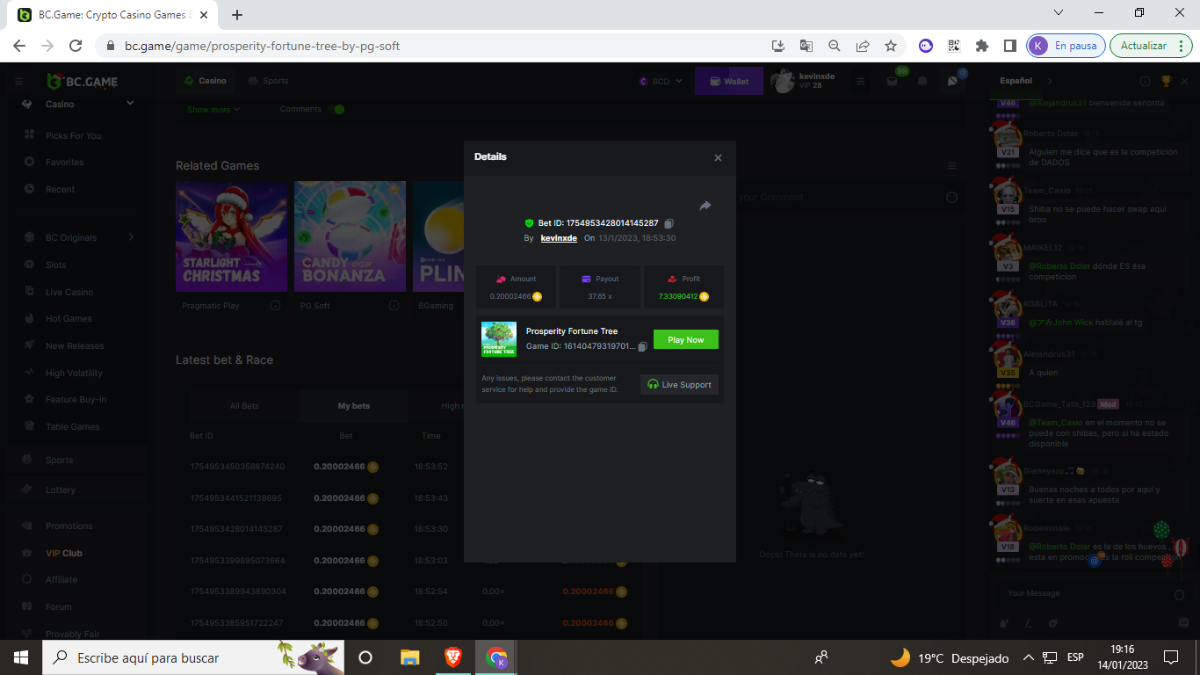The width and height of the screenshot is (1200, 675).
Task: Open Brave browser from taskbar
Action: [453, 657]
